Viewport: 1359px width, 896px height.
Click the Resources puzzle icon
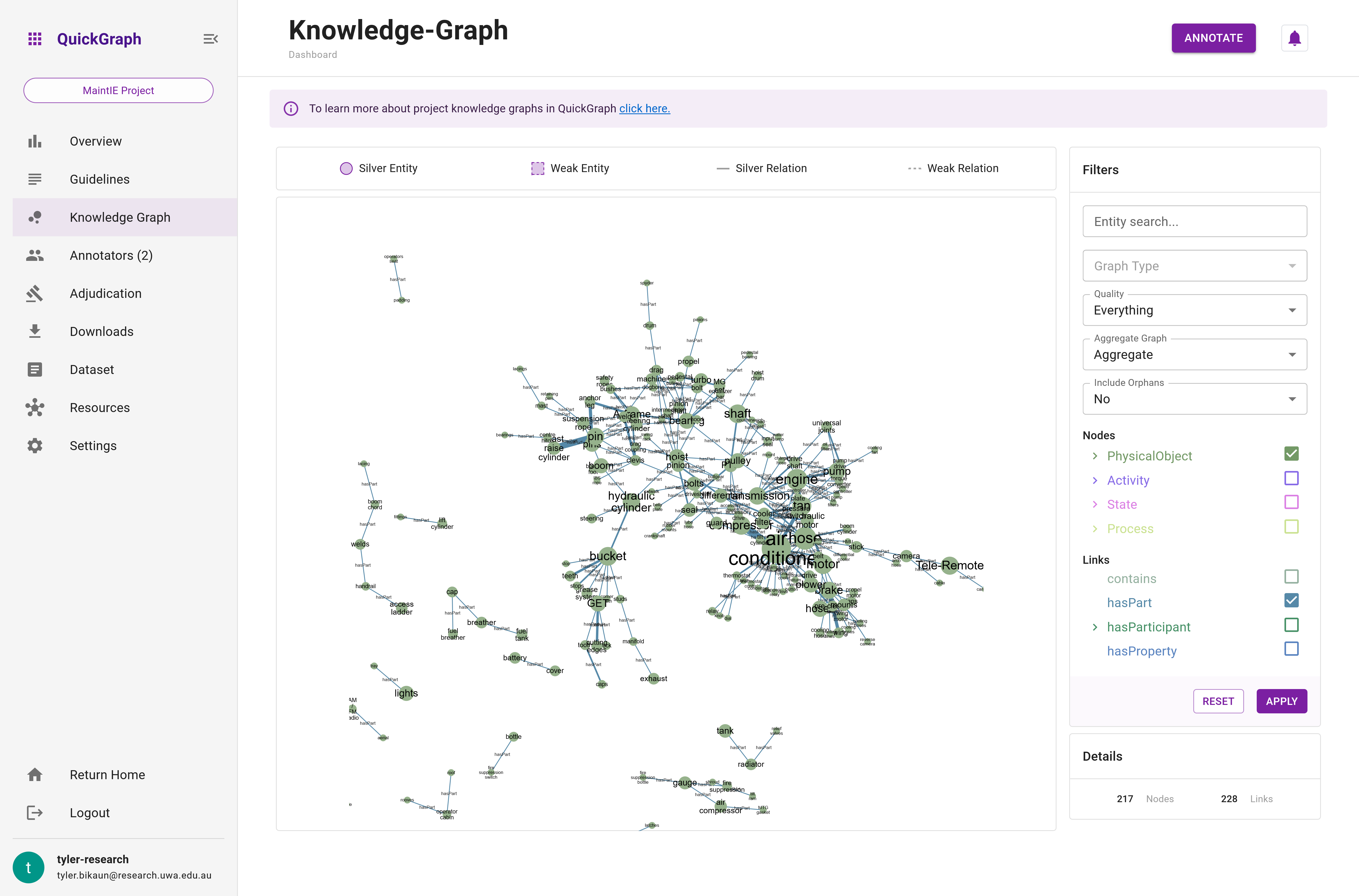pos(35,407)
